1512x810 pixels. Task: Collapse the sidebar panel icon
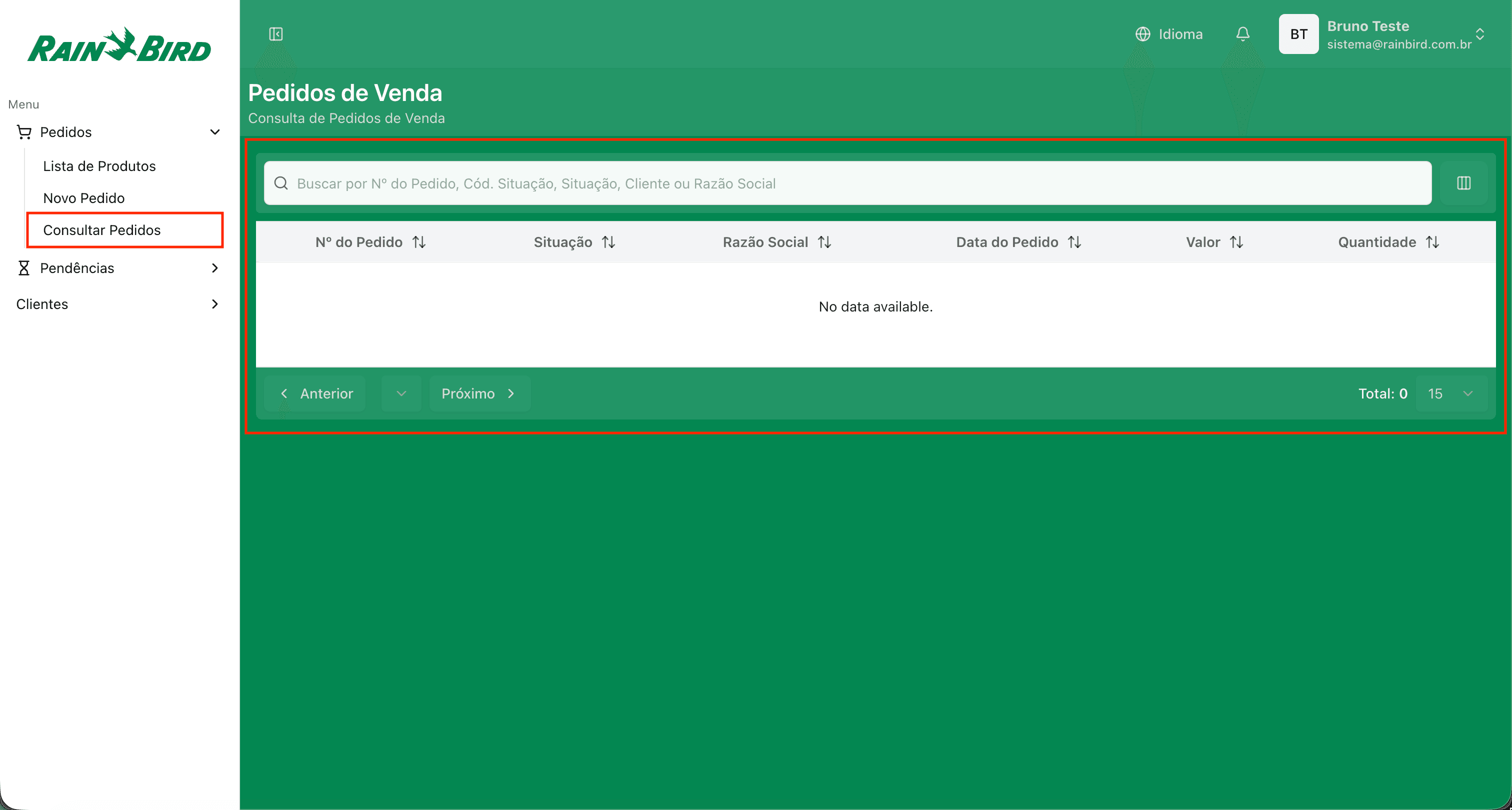(x=276, y=34)
